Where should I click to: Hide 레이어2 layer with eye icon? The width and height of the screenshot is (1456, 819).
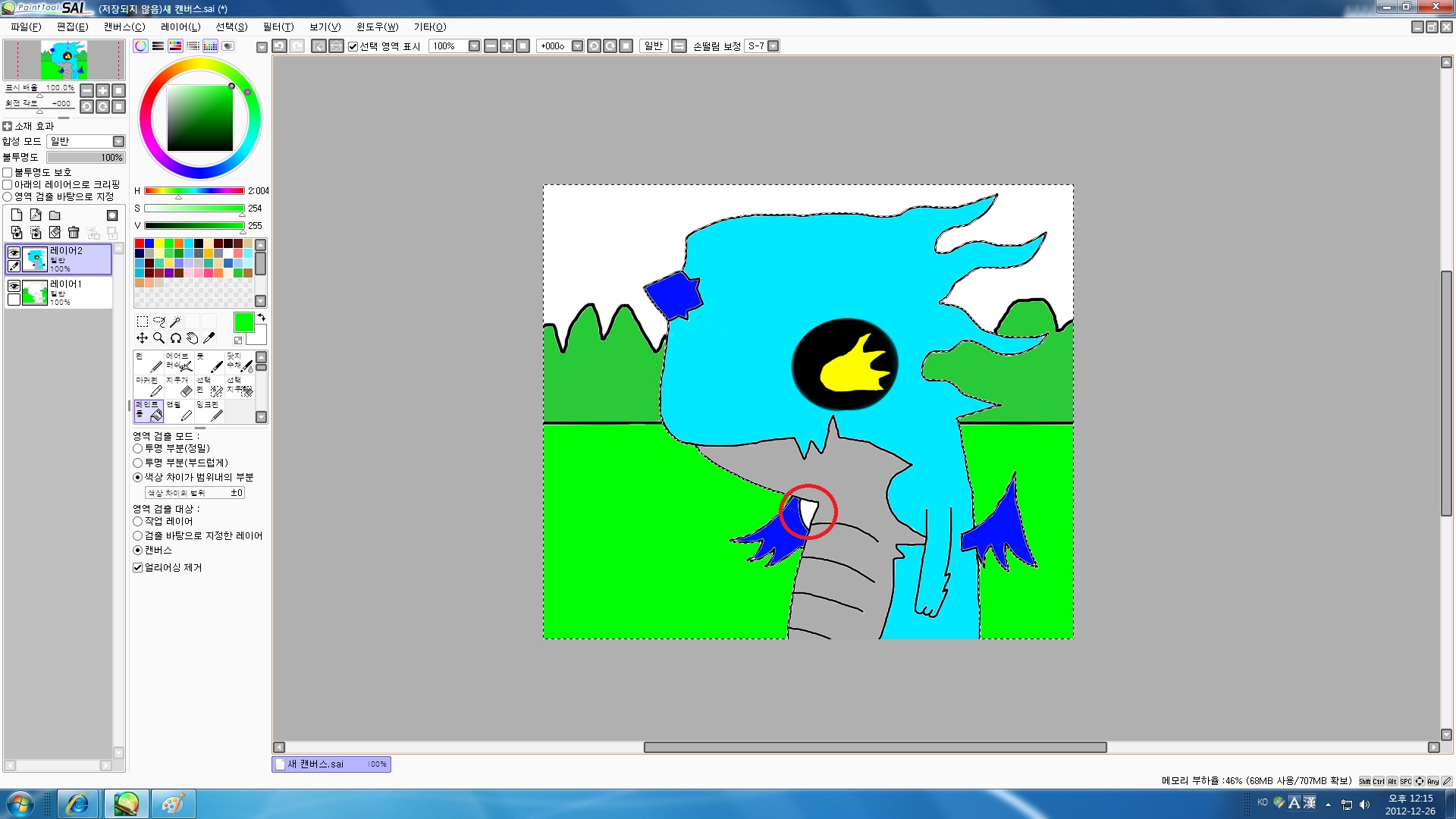pyautogui.click(x=14, y=253)
